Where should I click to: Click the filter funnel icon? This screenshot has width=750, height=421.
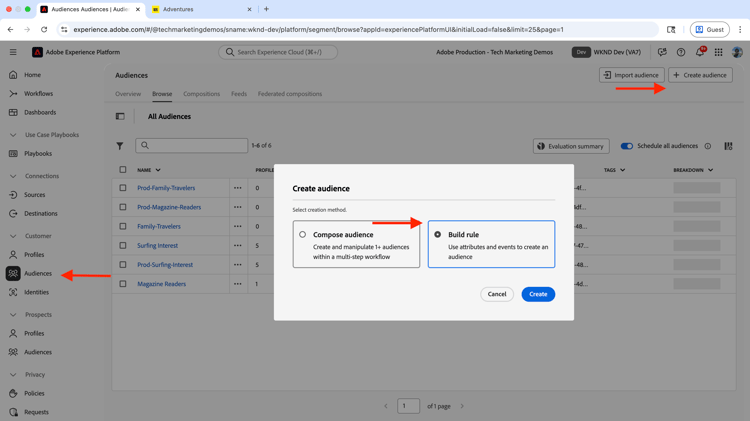(120, 146)
